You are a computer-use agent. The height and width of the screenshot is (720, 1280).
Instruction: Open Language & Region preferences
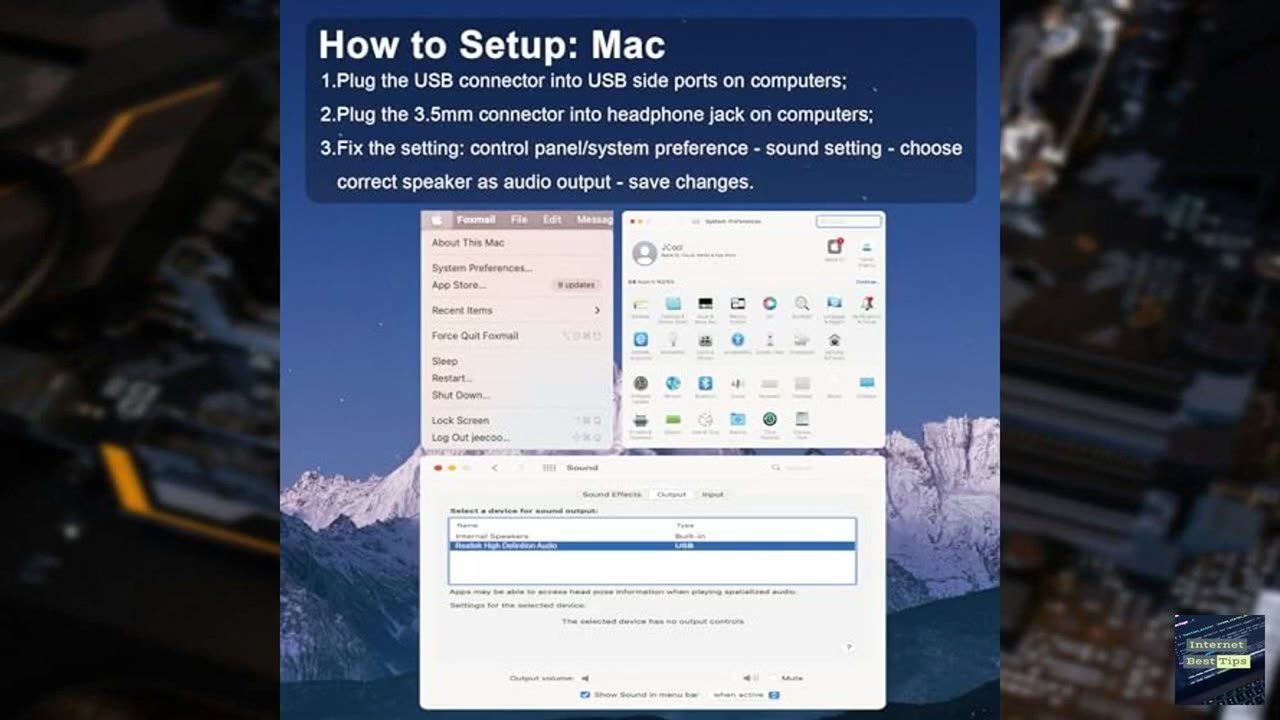coord(834,303)
